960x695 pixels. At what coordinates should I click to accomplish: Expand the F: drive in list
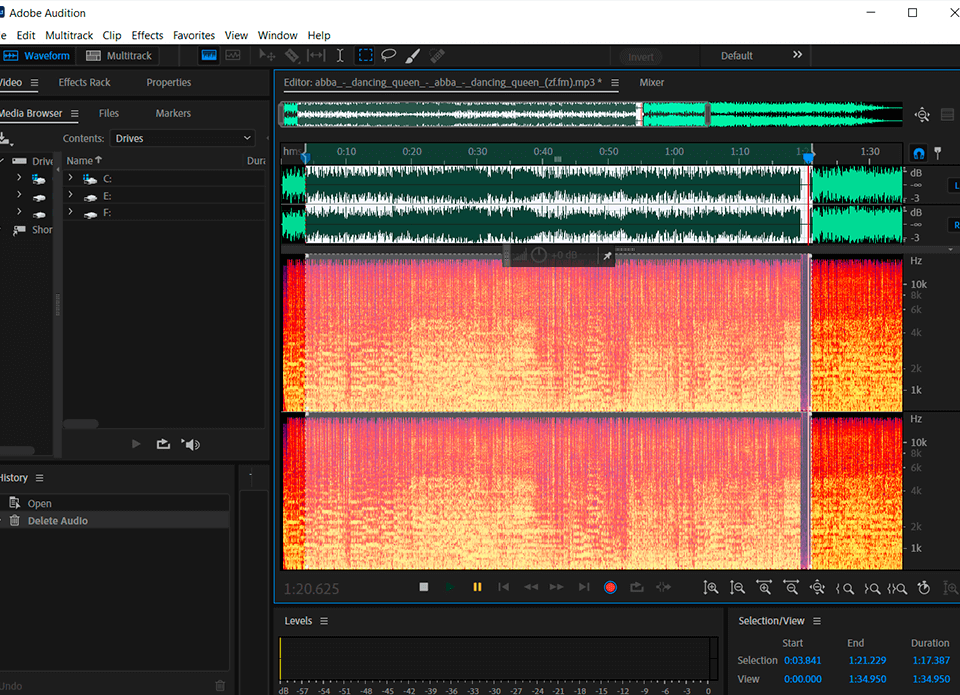pos(70,212)
